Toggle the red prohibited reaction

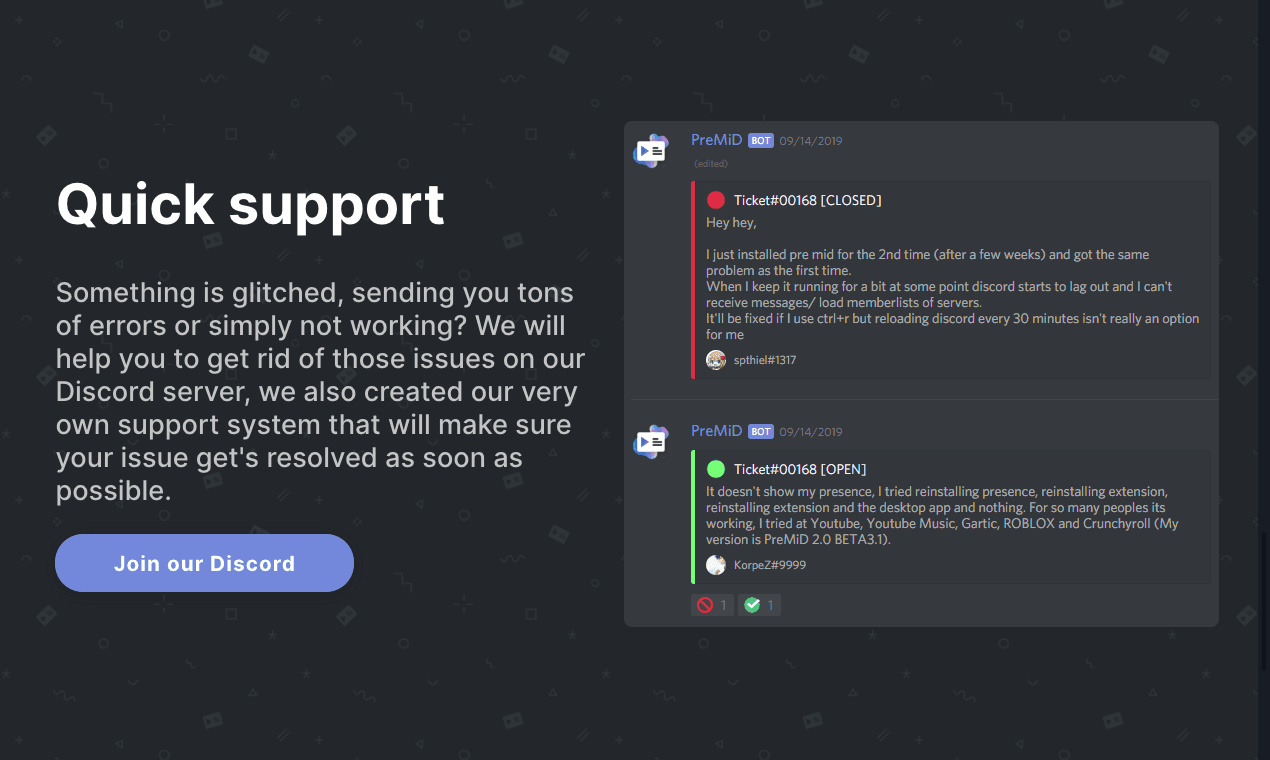click(712, 605)
